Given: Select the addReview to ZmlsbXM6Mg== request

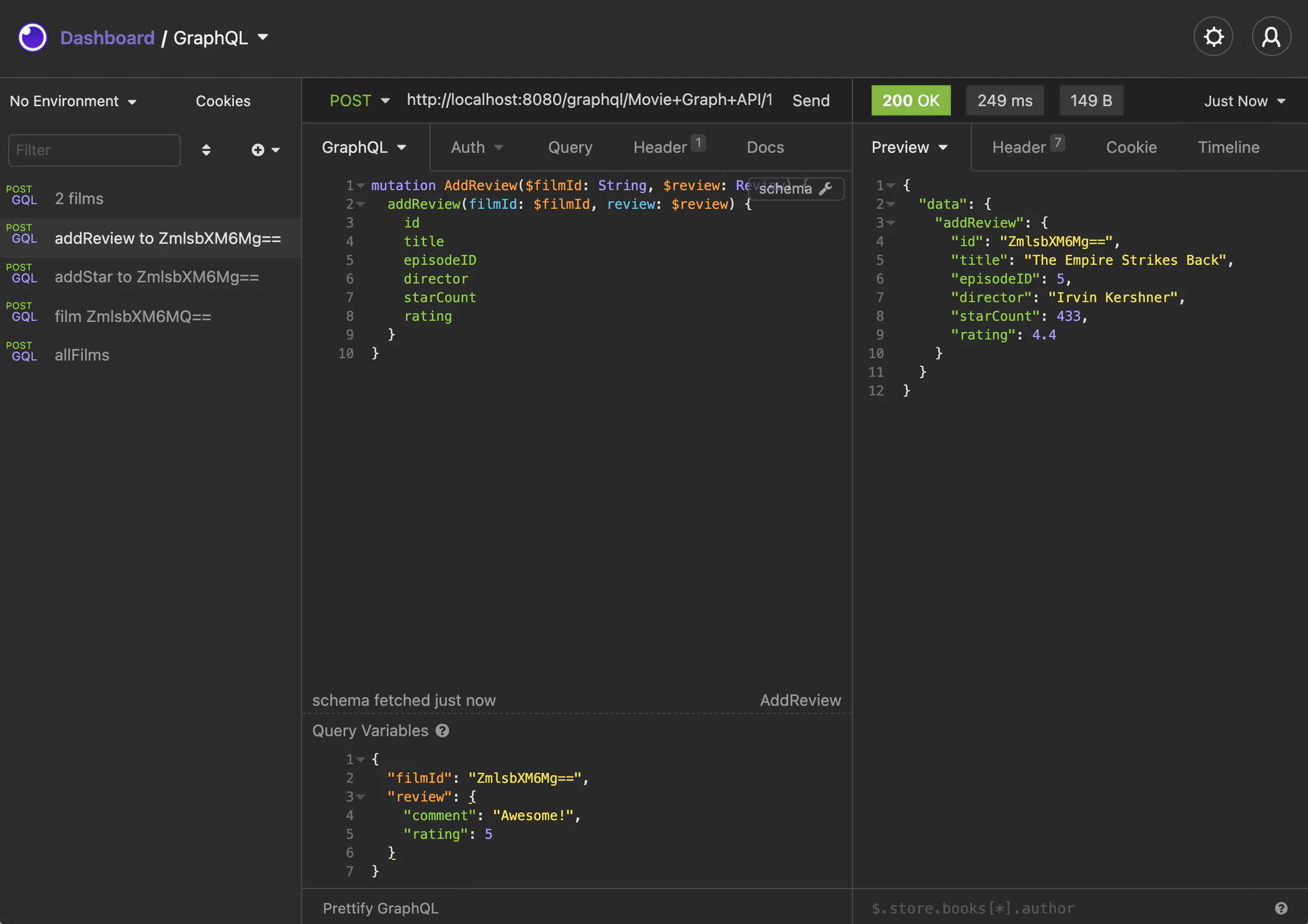Looking at the screenshot, I should pos(151,238).
